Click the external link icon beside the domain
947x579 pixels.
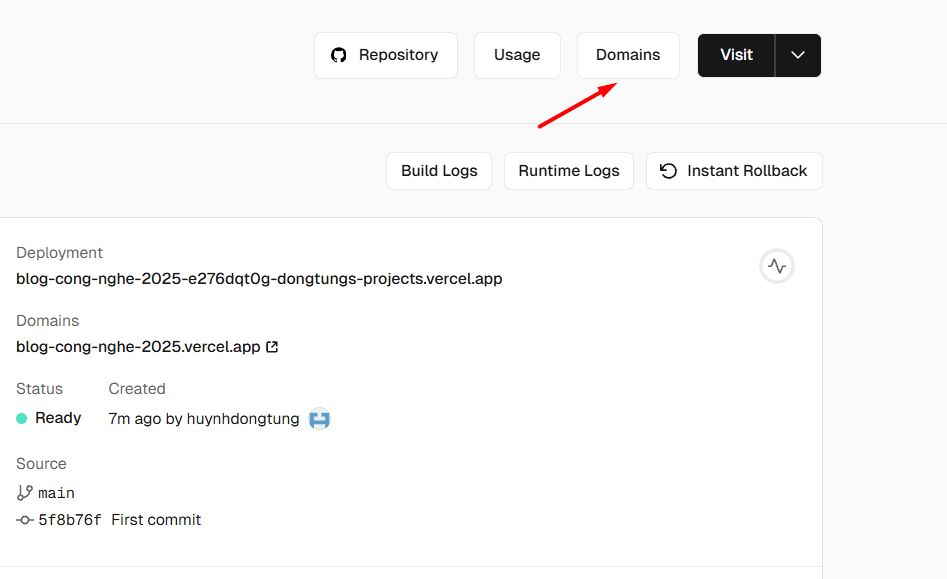[271, 346]
